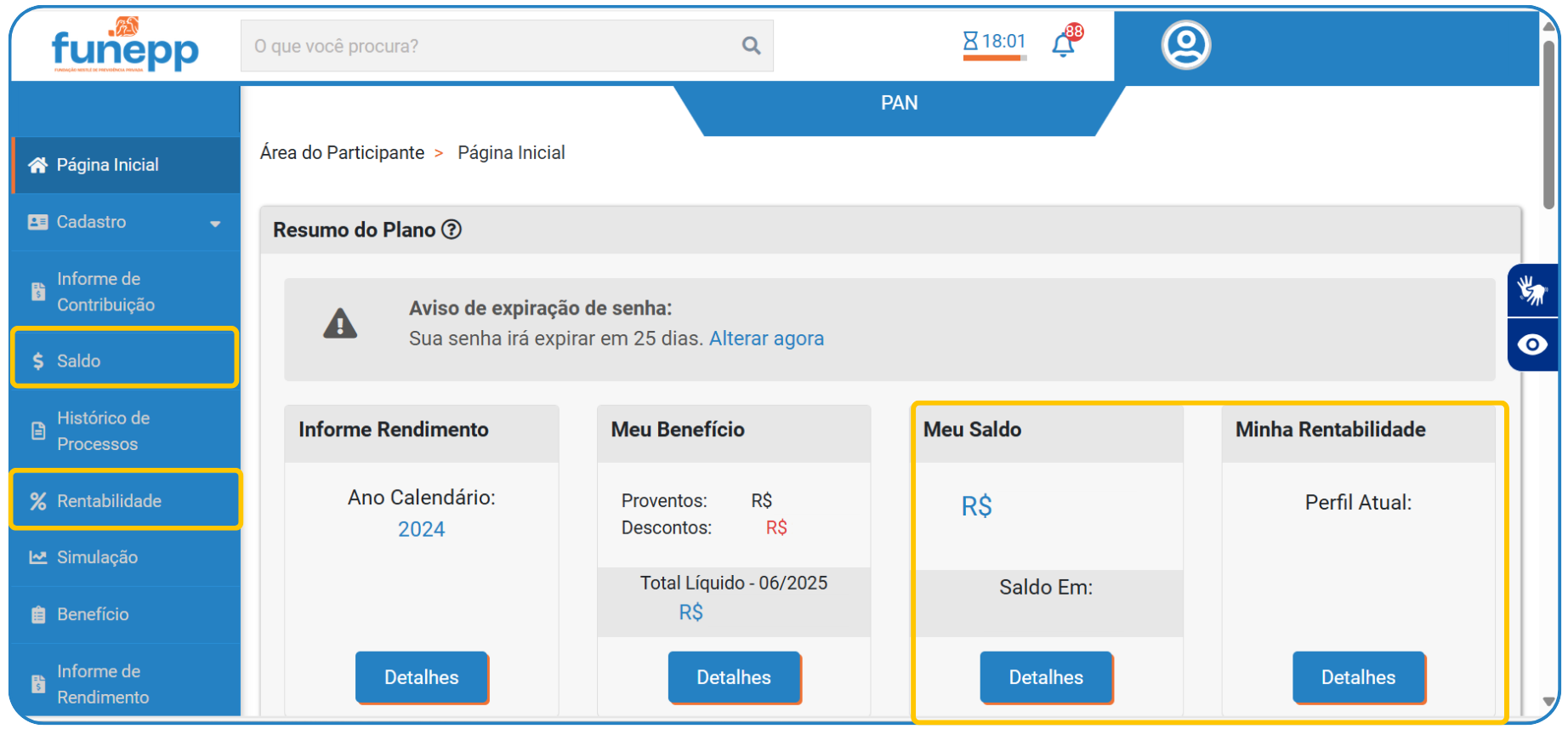Click the 'Proventos:' label
The image size is (1568, 729).
tap(664, 501)
